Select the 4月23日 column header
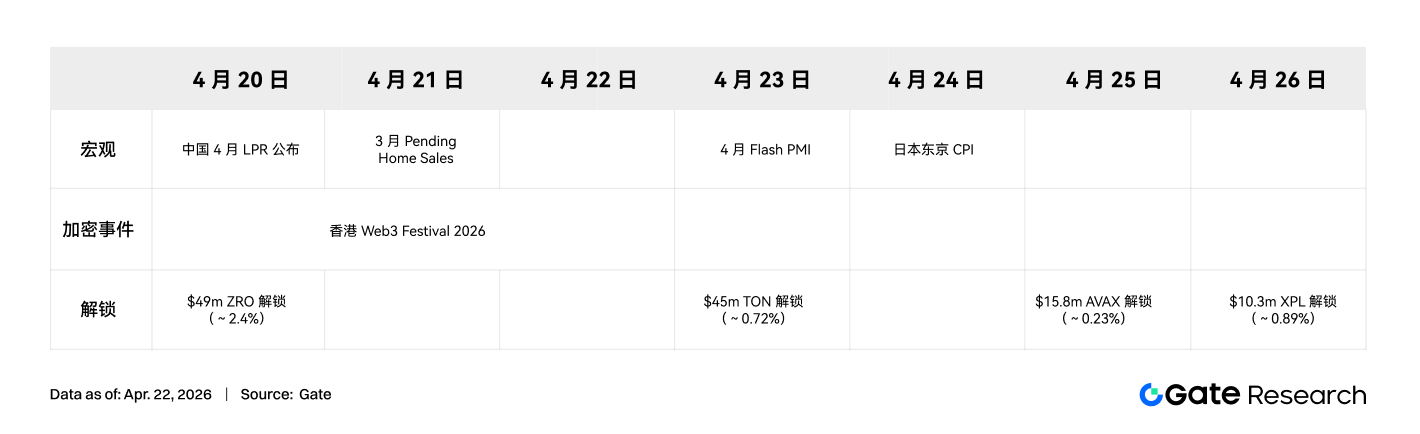The image size is (1420, 434). coord(762,80)
